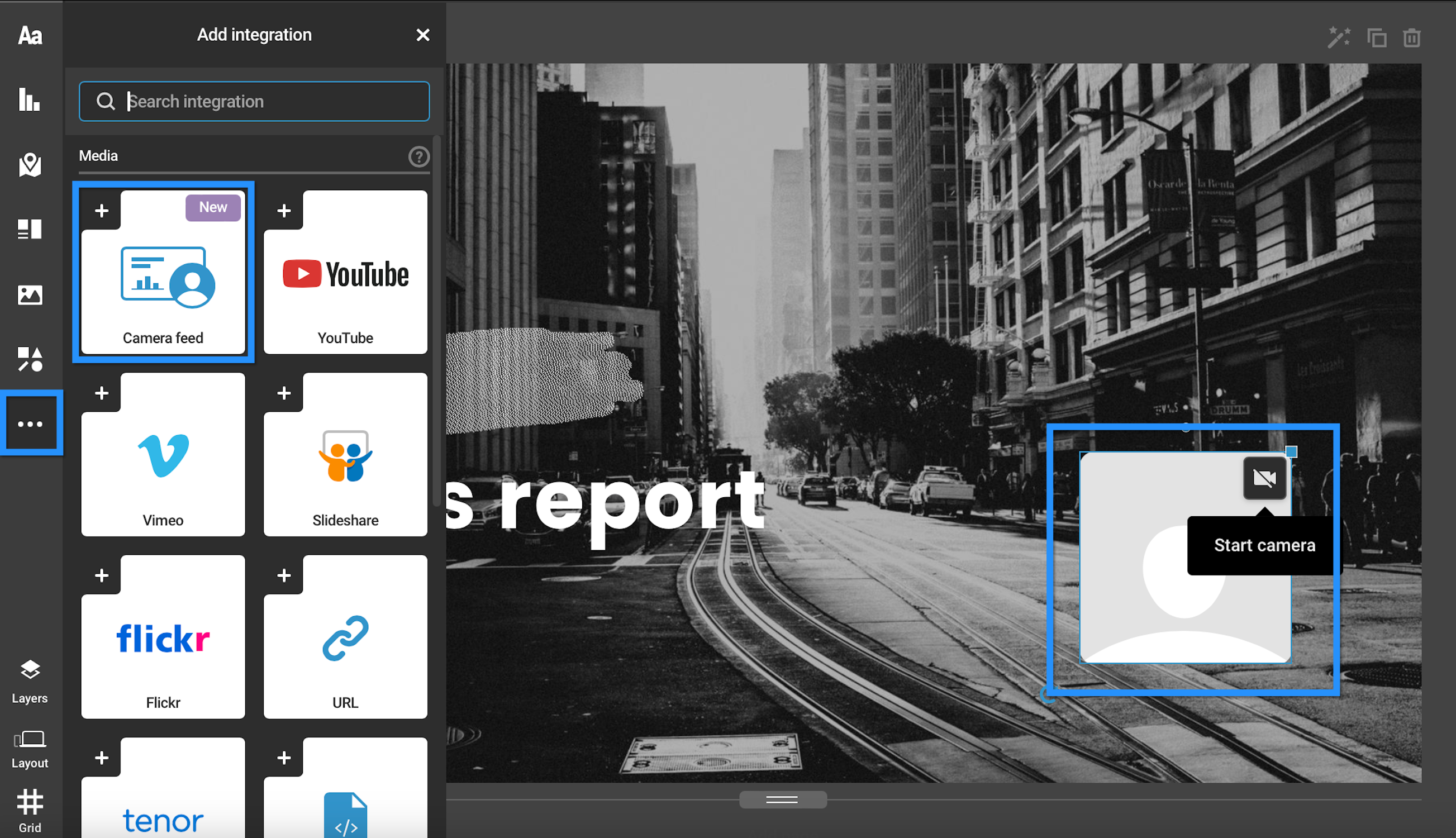Open the Media section help icon

pos(418,156)
